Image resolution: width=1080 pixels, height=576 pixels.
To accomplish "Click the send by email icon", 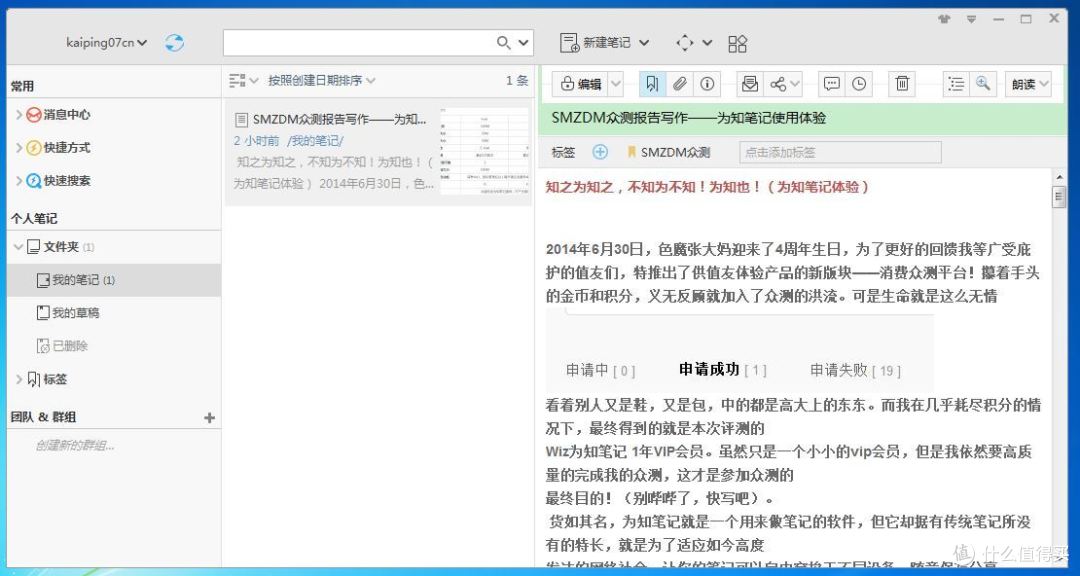I will click(749, 84).
